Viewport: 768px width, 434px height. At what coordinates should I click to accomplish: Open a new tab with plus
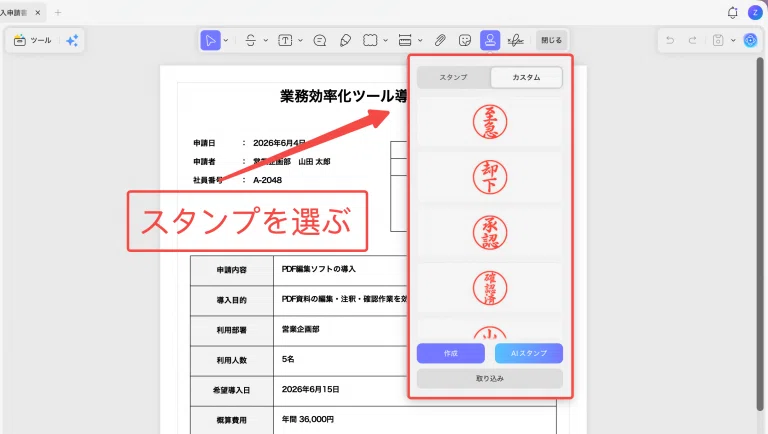click(58, 13)
